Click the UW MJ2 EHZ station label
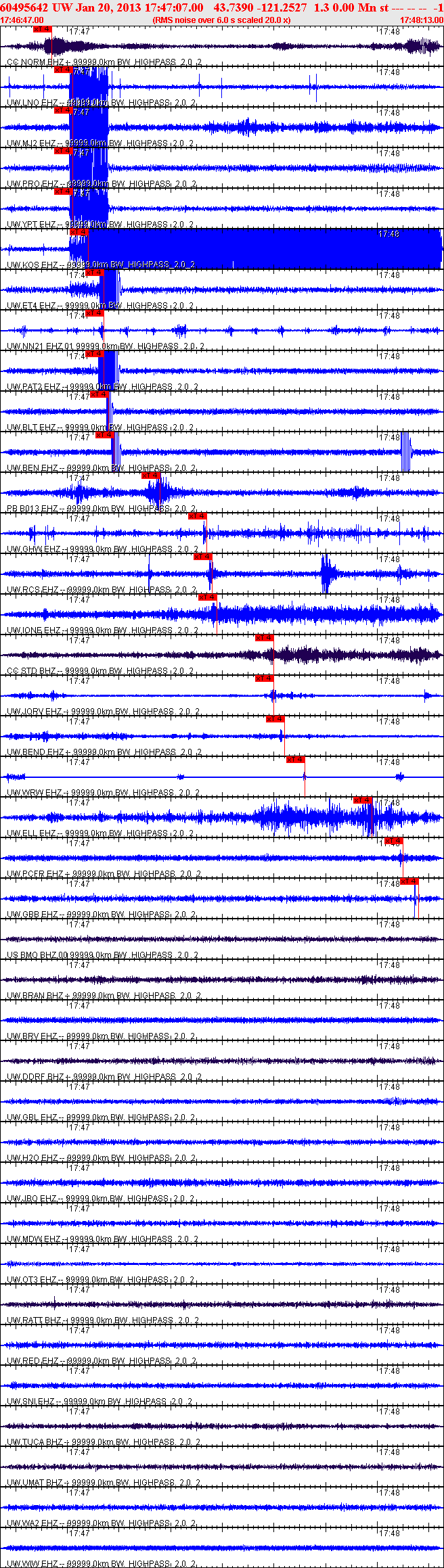 click(x=100, y=143)
